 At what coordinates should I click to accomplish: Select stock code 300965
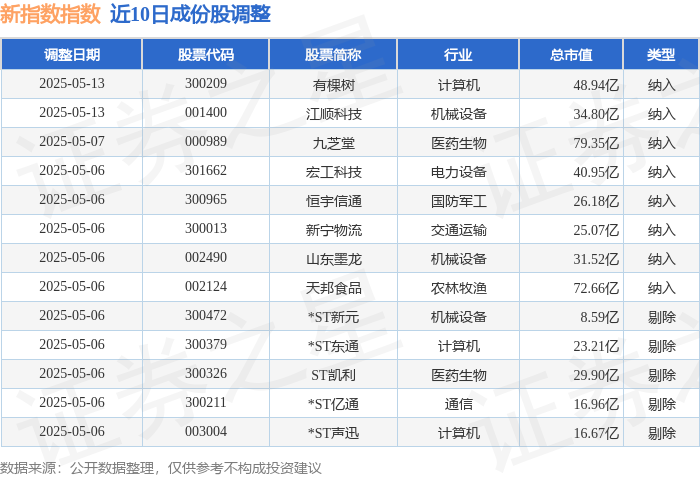pos(206,200)
